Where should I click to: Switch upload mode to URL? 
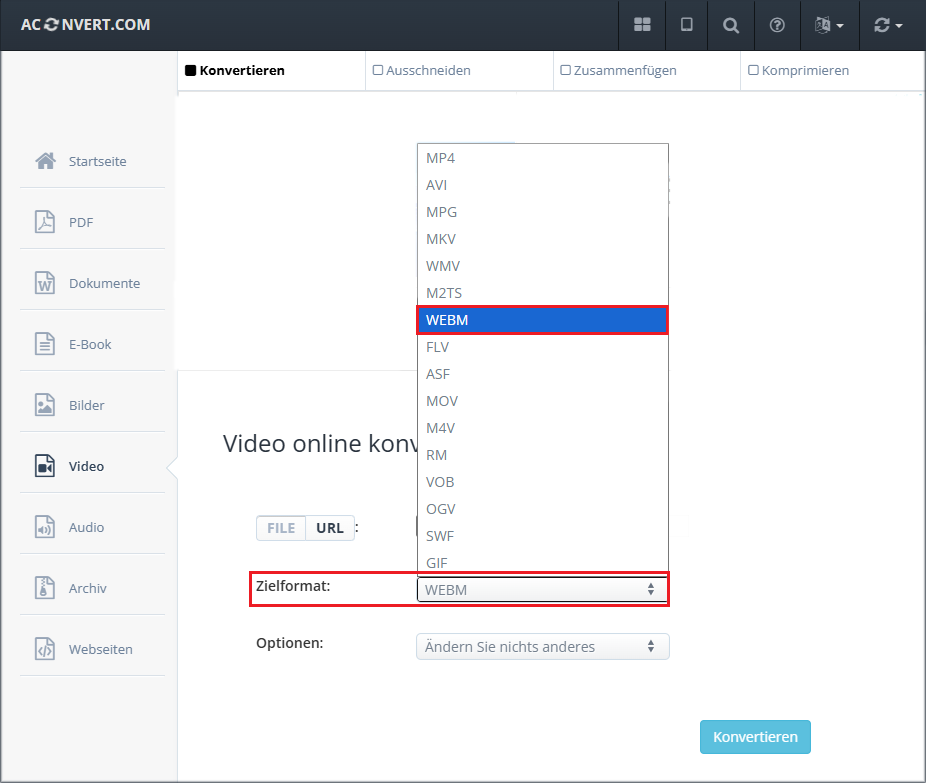[330, 528]
